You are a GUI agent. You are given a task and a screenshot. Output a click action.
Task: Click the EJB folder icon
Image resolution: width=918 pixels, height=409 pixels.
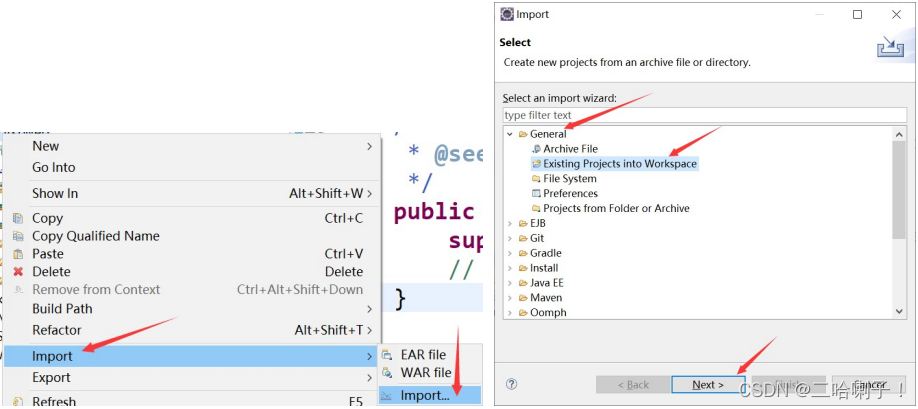pyautogui.click(x=523, y=224)
